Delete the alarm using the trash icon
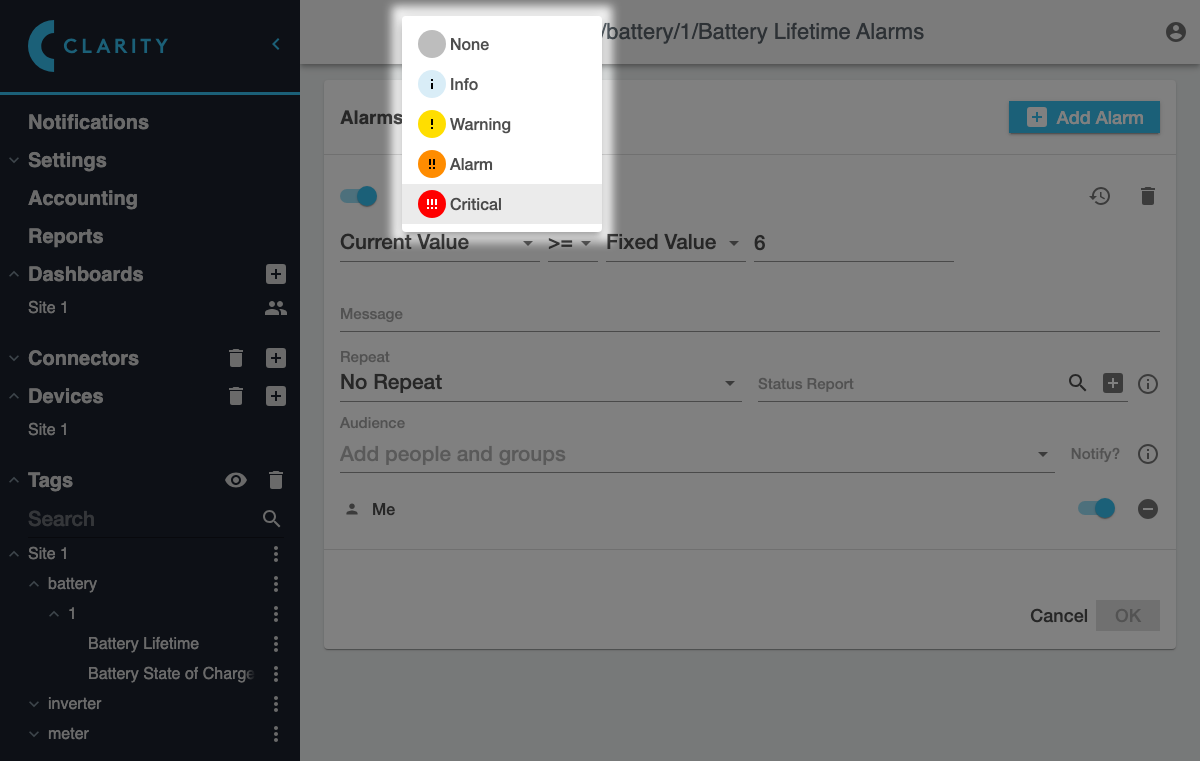This screenshot has height=761, width=1200. point(1148,196)
